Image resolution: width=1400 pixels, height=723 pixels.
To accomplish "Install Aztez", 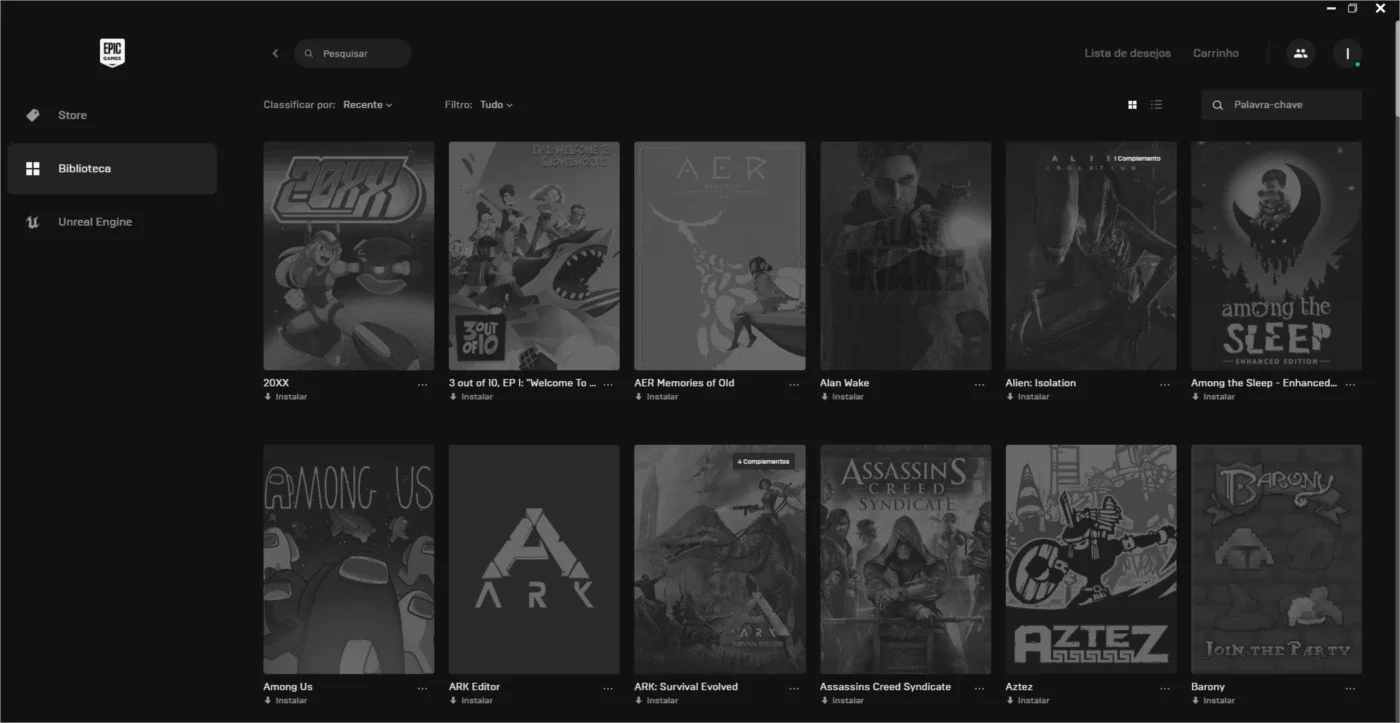I will [x=1028, y=701].
